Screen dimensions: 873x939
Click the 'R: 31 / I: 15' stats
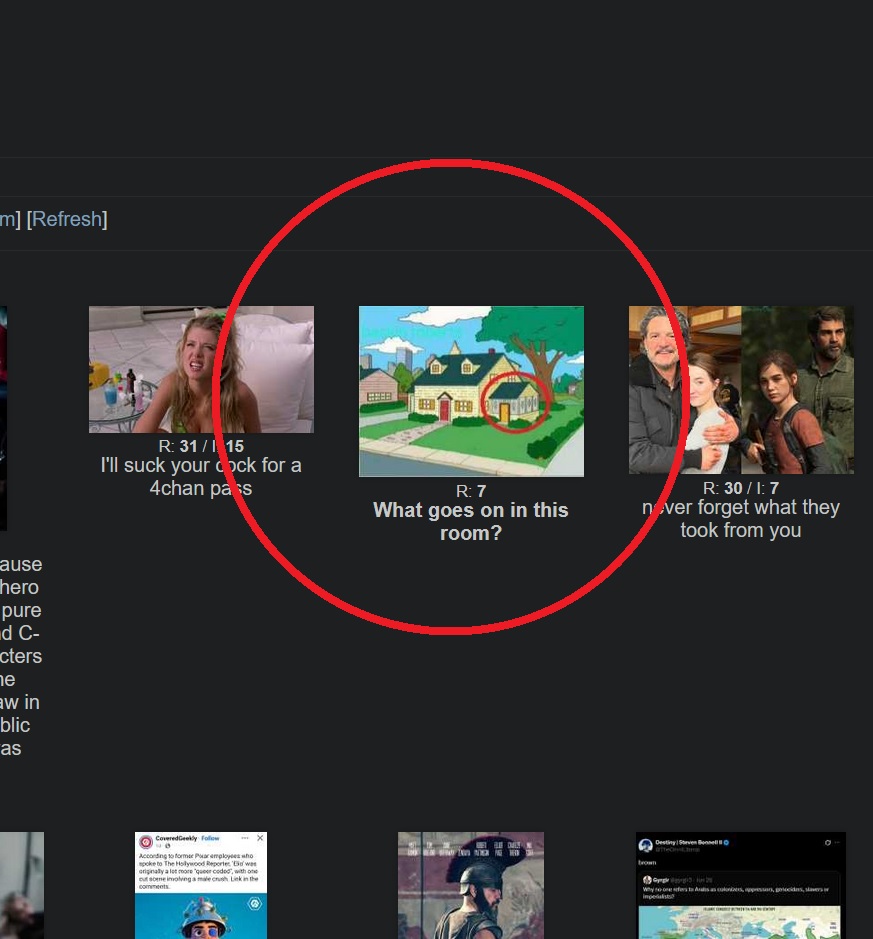pyautogui.click(x=201, y=446)
